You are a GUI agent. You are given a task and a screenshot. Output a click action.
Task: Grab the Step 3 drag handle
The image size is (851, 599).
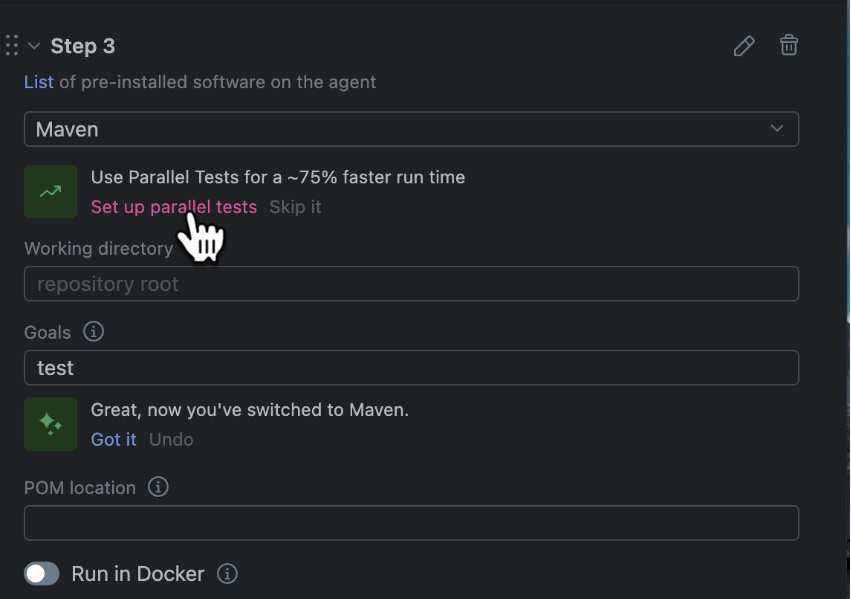(x=12, y=46)
